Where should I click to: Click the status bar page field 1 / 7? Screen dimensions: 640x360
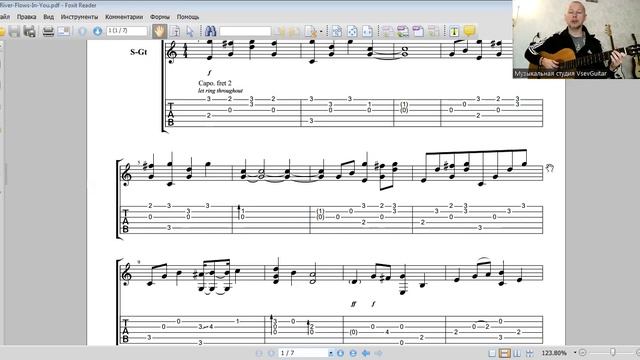(303, 353)
